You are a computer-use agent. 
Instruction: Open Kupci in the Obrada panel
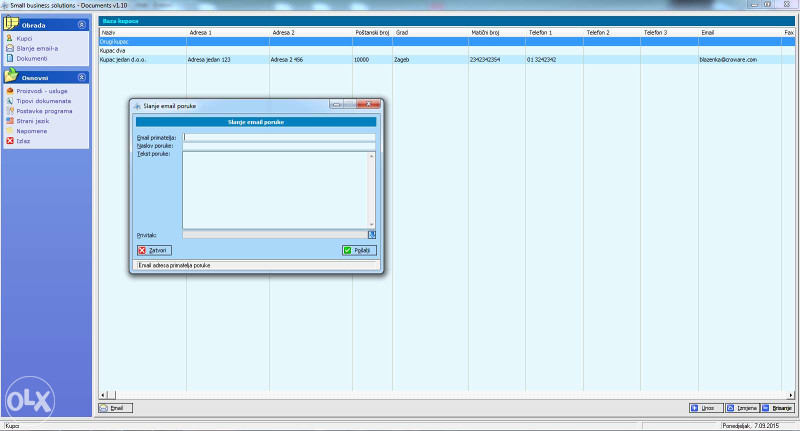click(25, 37)
